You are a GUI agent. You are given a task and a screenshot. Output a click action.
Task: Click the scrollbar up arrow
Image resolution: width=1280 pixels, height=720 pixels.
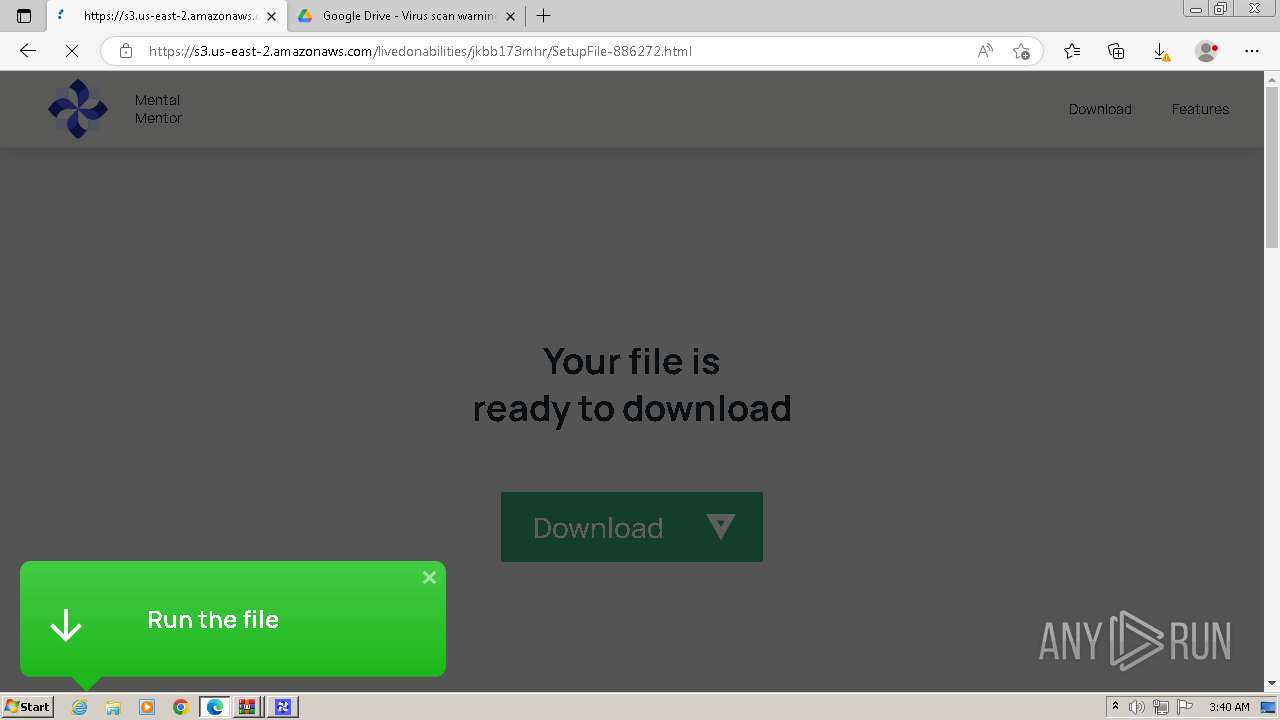coord(1272,79)
